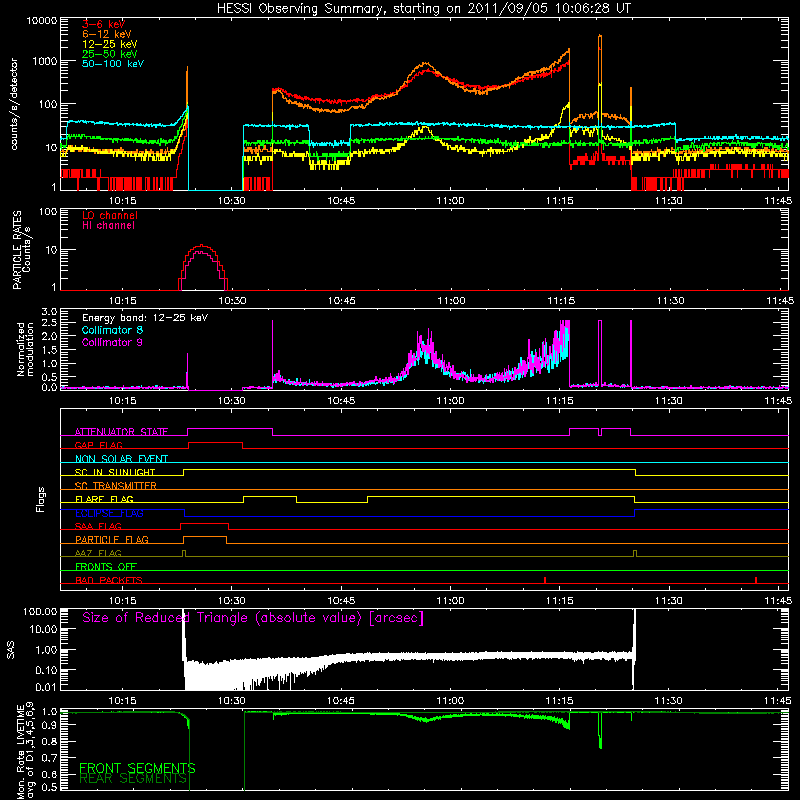
Task: Click the Normalized modulation axis label
Action: pos(25,349)
